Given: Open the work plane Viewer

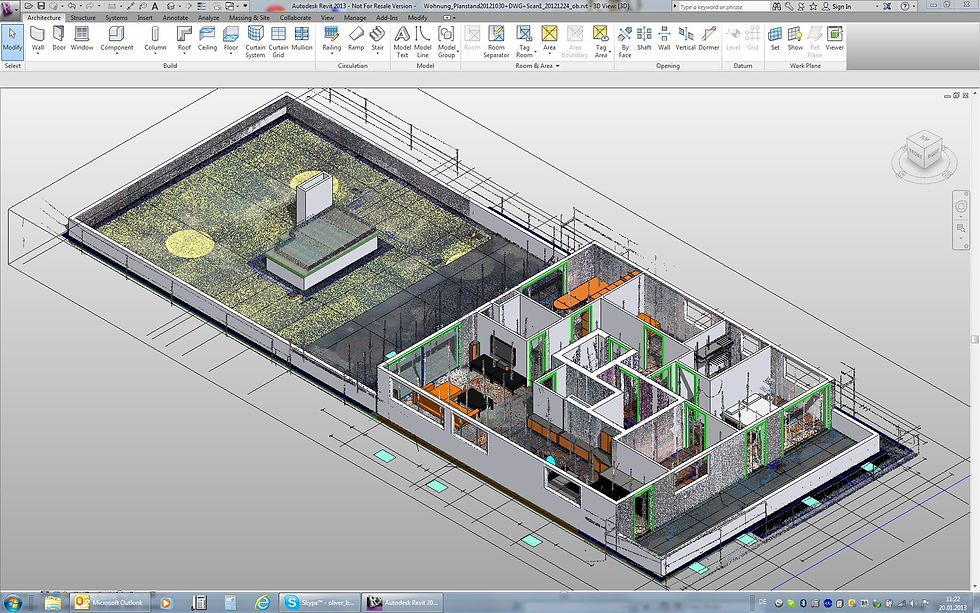Looking at the screenshot, I should click(834, 39).
